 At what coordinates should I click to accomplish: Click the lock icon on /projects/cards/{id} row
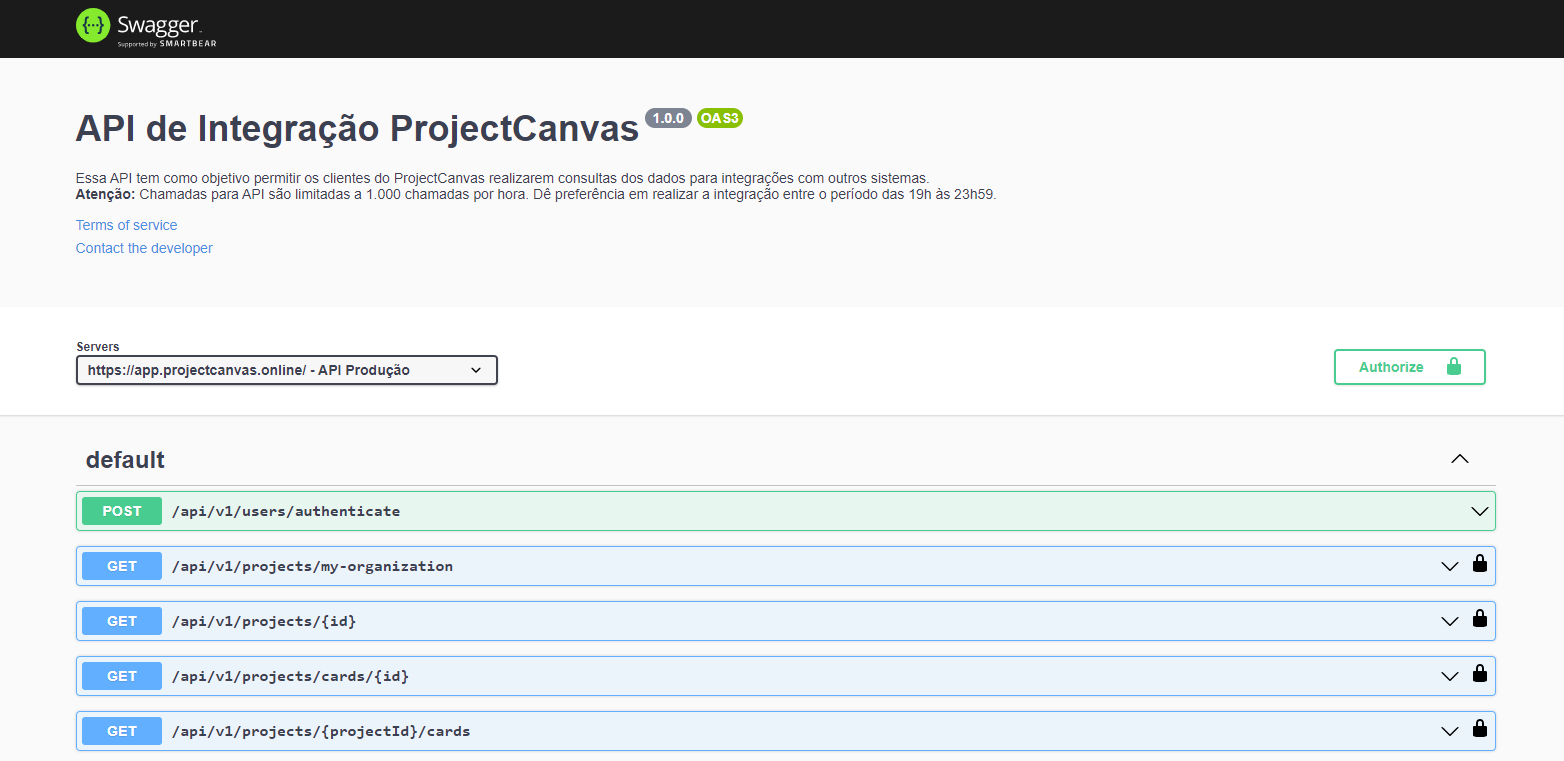tap(1479, 674)
